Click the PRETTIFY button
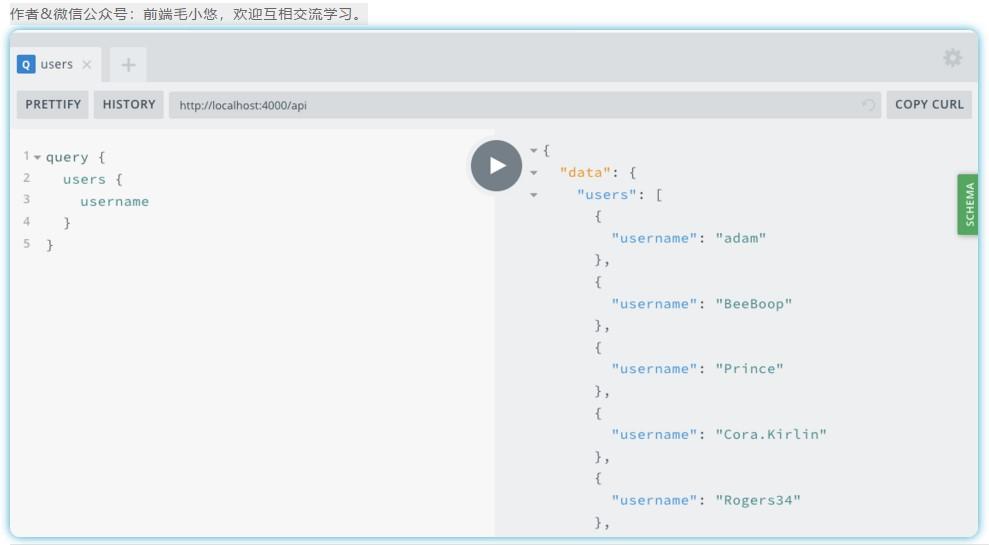 pos(53,105)
